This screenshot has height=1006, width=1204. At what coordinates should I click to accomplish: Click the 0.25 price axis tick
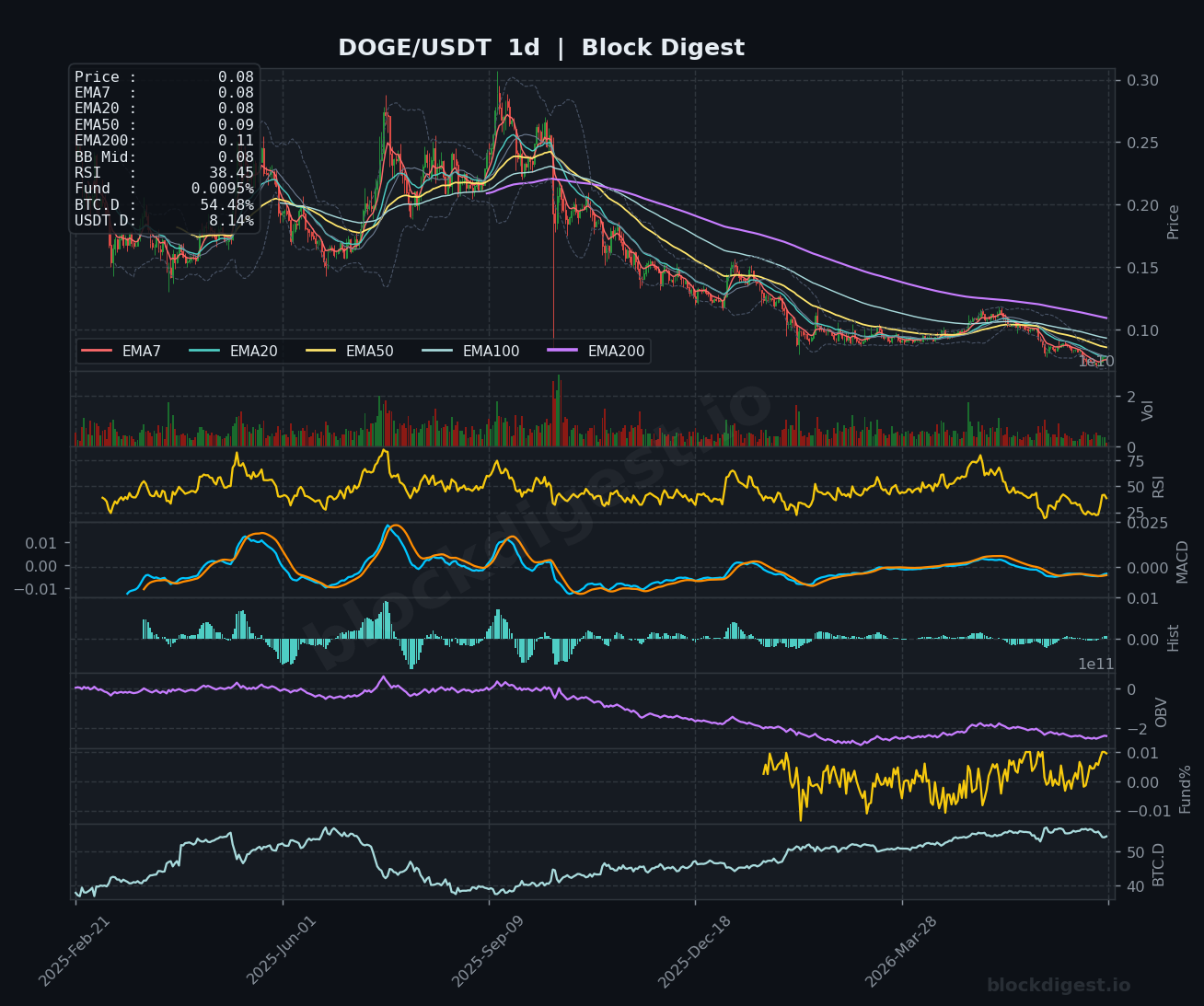(x=1142, y=143)
